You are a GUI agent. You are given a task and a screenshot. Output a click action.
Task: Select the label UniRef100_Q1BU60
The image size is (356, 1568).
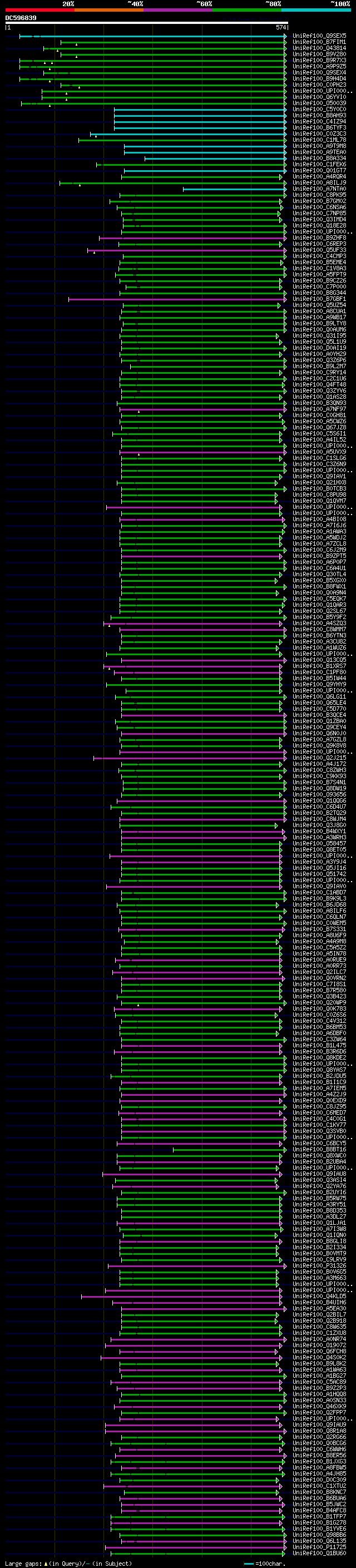(x=319, y=1554)
